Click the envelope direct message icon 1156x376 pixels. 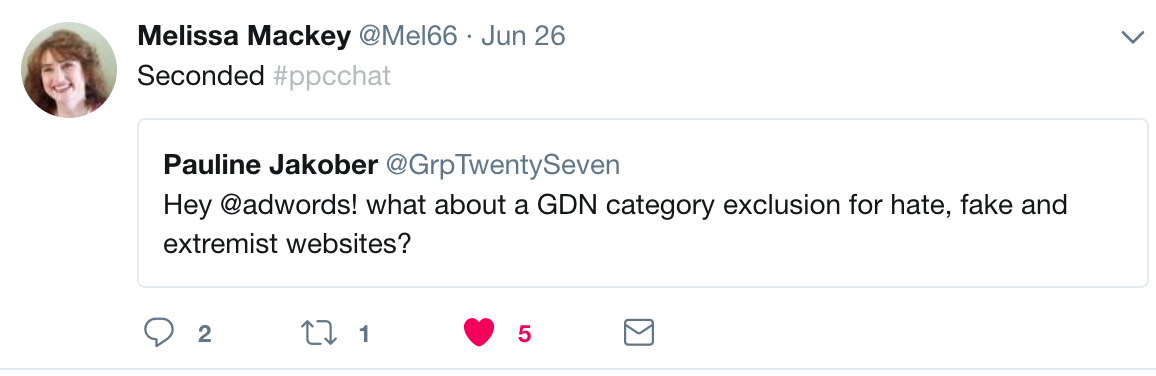coord(638,333)
